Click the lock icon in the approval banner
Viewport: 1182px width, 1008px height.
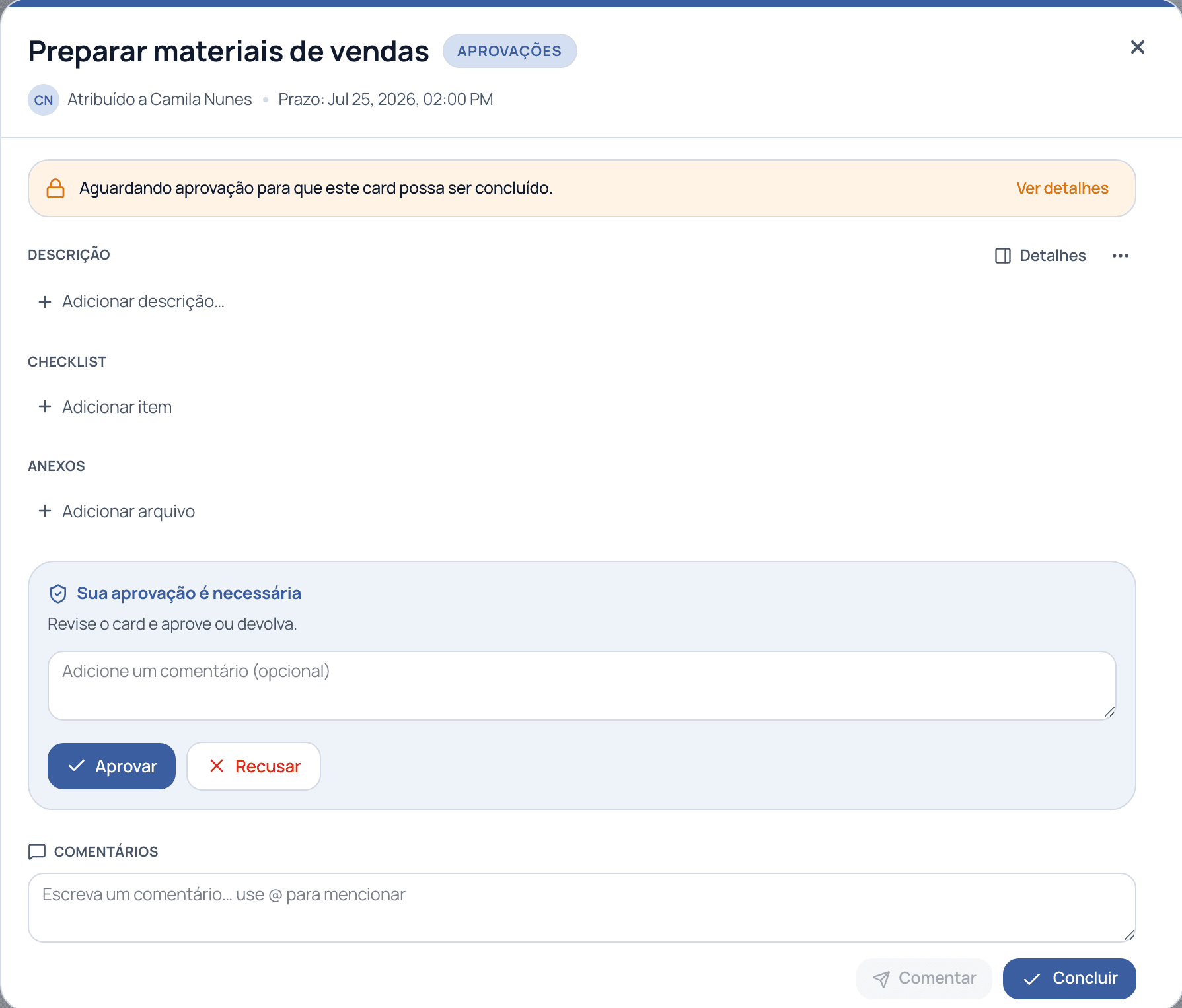pos(55,188)
